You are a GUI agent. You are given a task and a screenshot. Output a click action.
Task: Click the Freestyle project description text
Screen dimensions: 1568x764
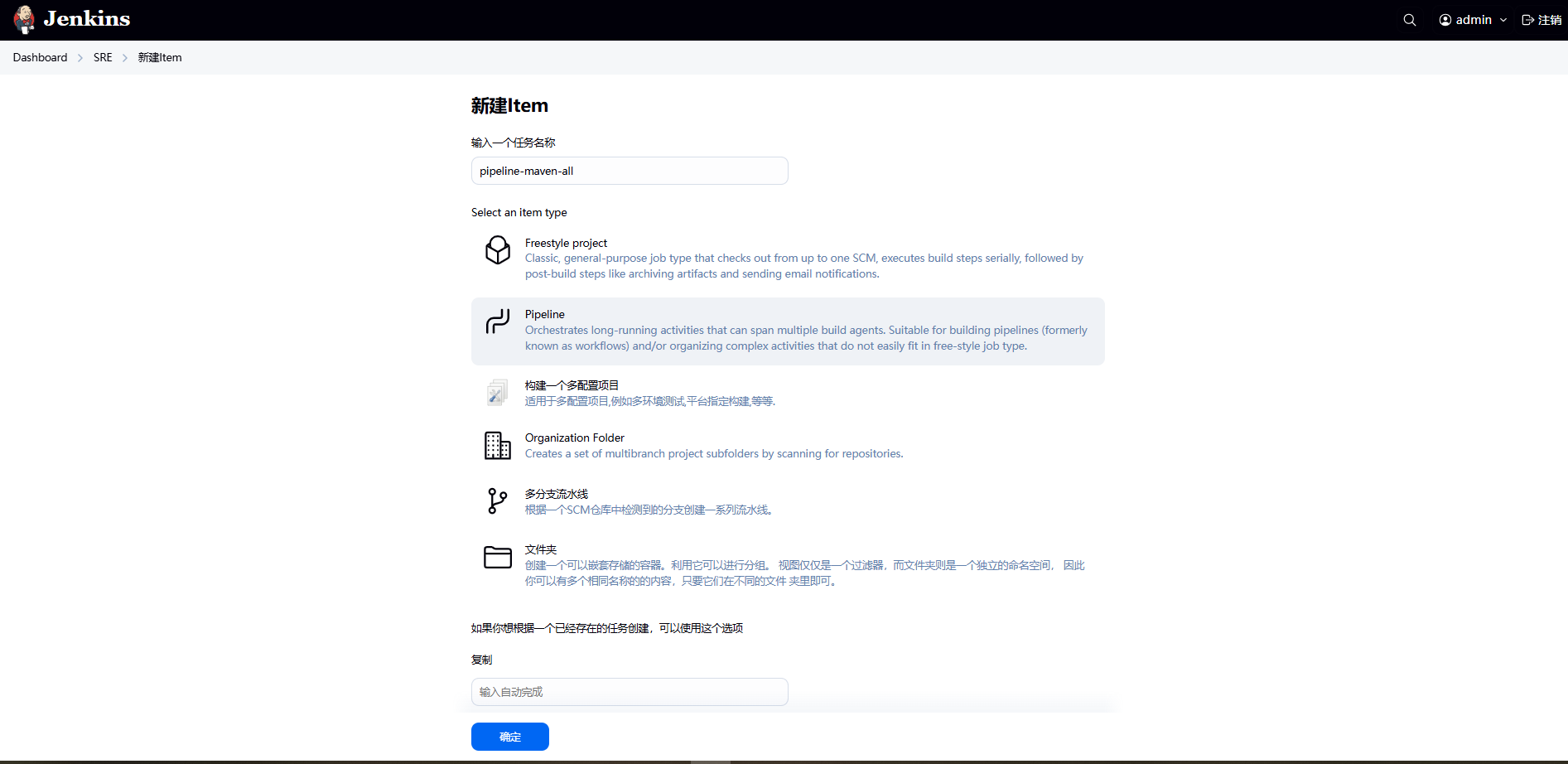pyautogui.click(x=804, y=266)
